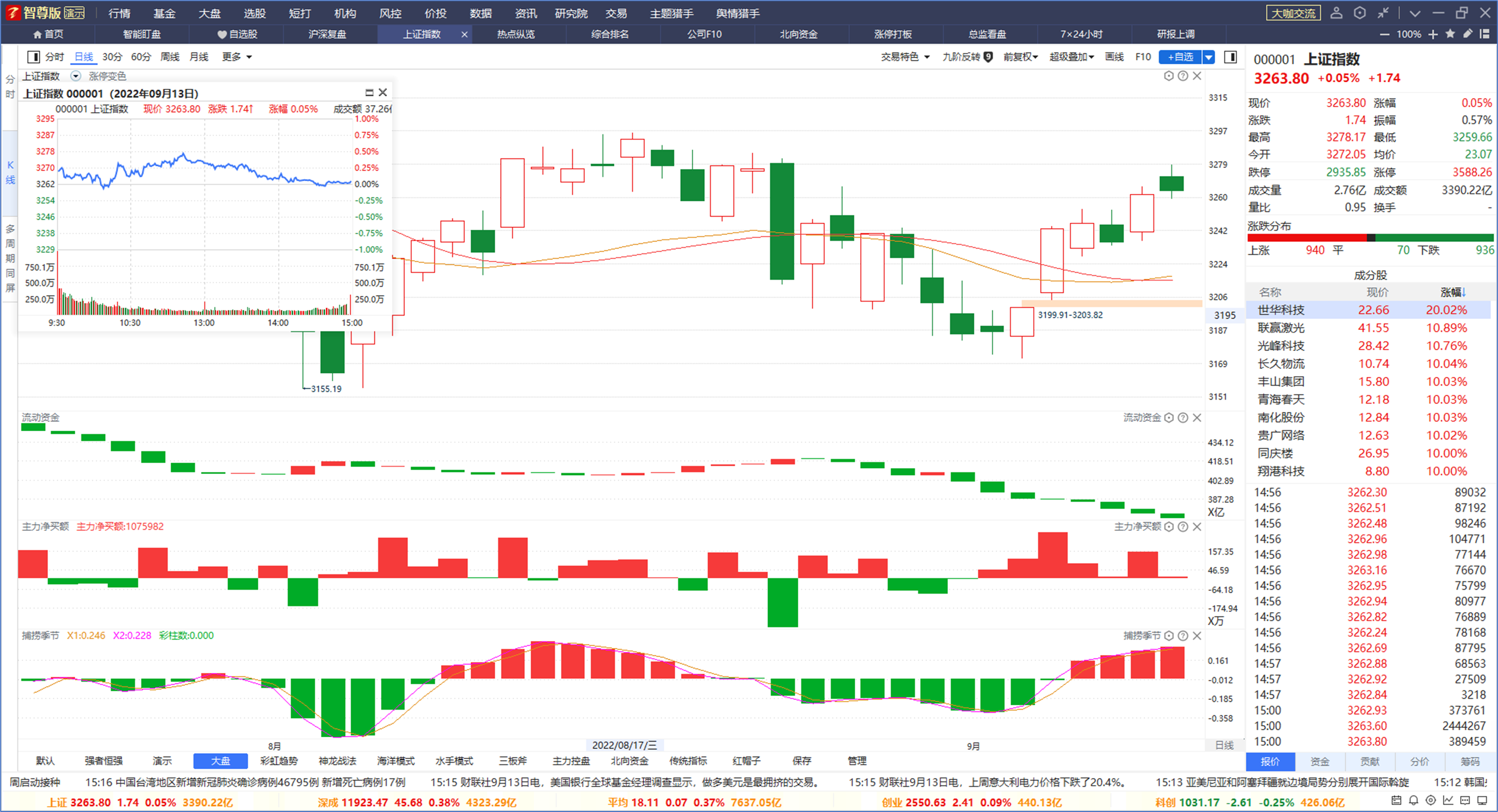Switch chart period to 周线

coord(170,57)
